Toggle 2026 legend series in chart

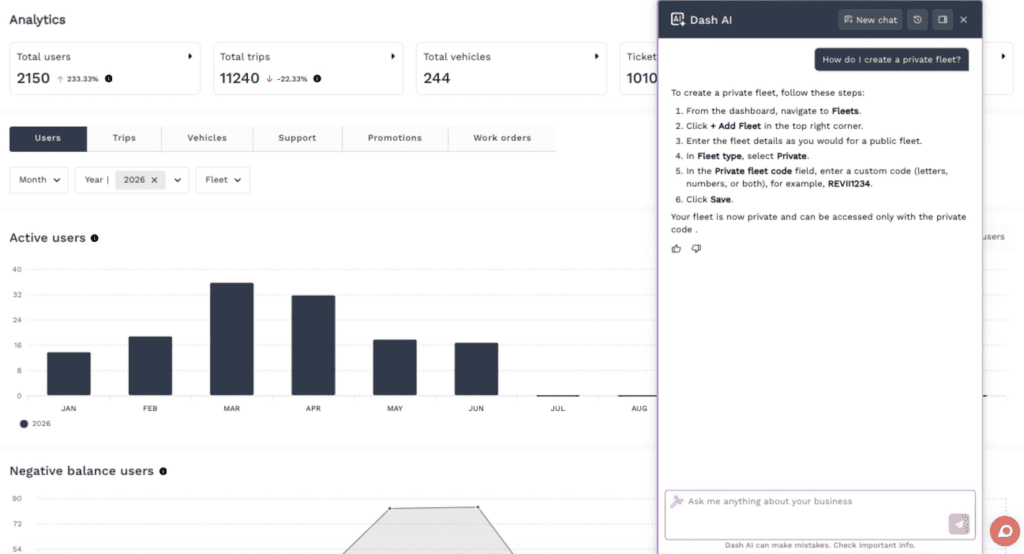35,424
